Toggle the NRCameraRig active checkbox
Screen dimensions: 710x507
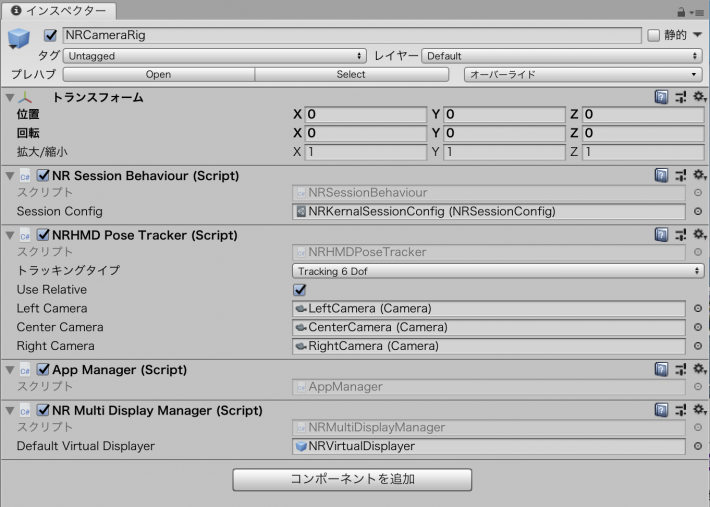[x=50, y=35]
